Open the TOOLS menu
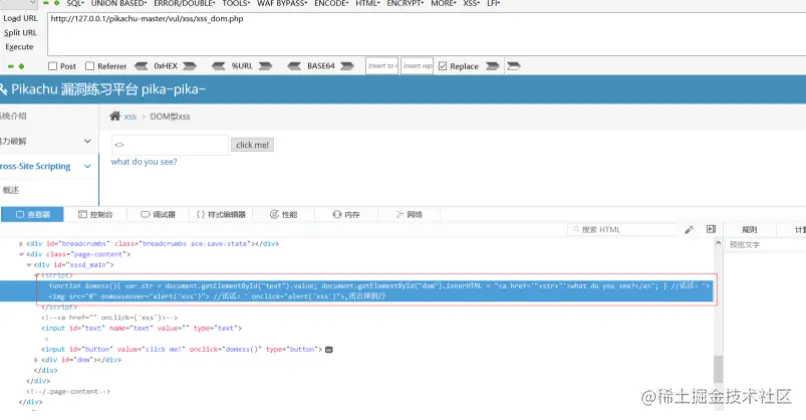Image resolution: width=806 pixels, height=420 pixels. click(236, 4)
